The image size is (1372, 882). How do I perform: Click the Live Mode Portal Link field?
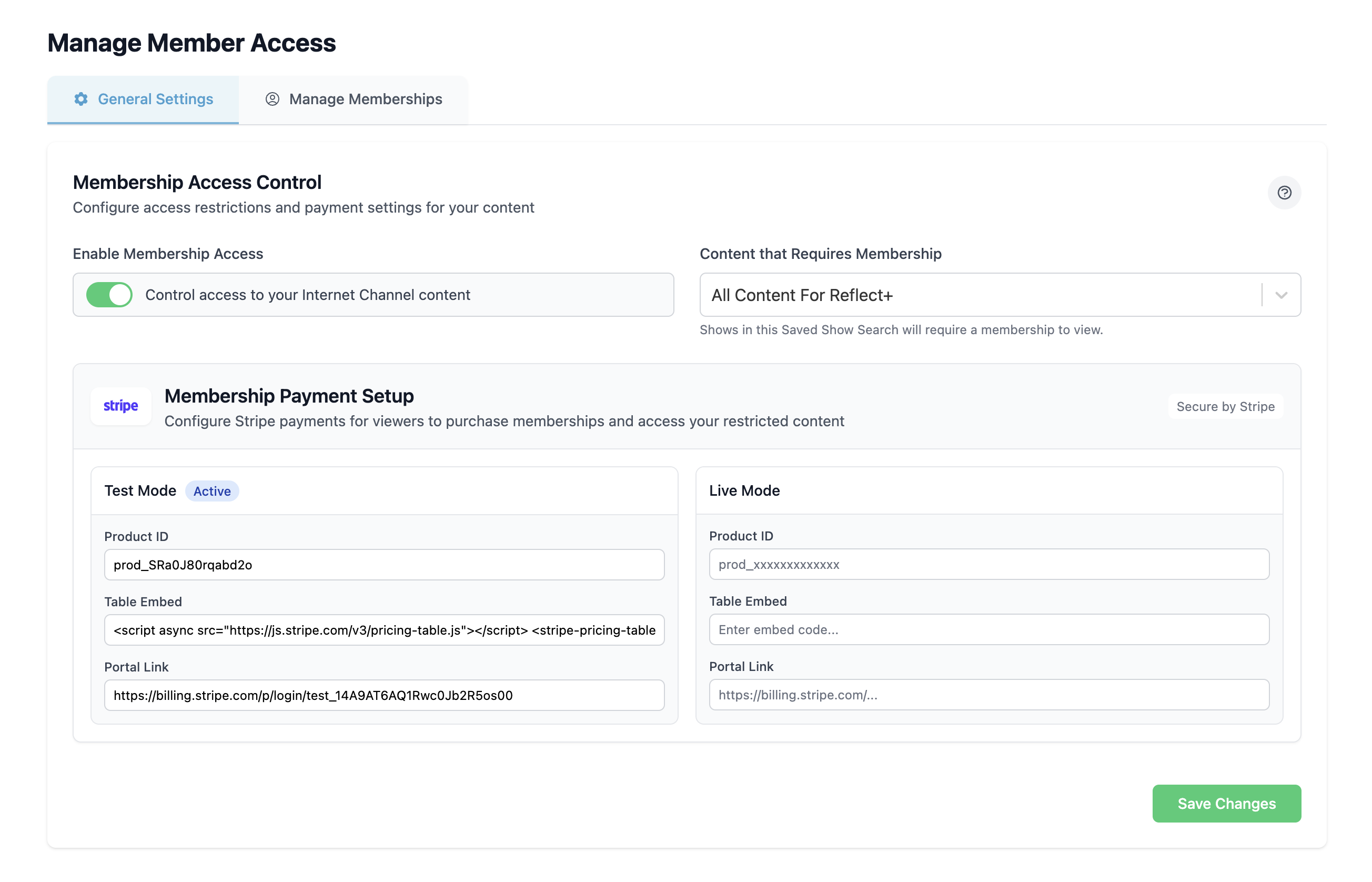pos(989,695)
